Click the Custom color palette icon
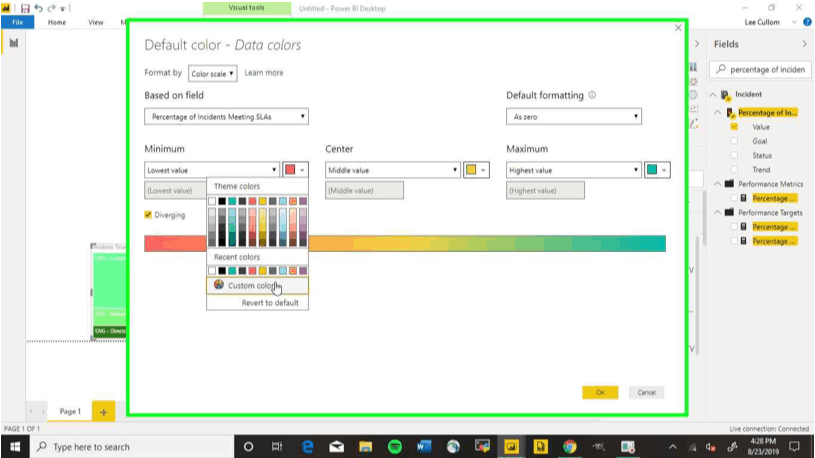Screen dimensions: 815x458 pyautogui.click(x=219, y=285)
